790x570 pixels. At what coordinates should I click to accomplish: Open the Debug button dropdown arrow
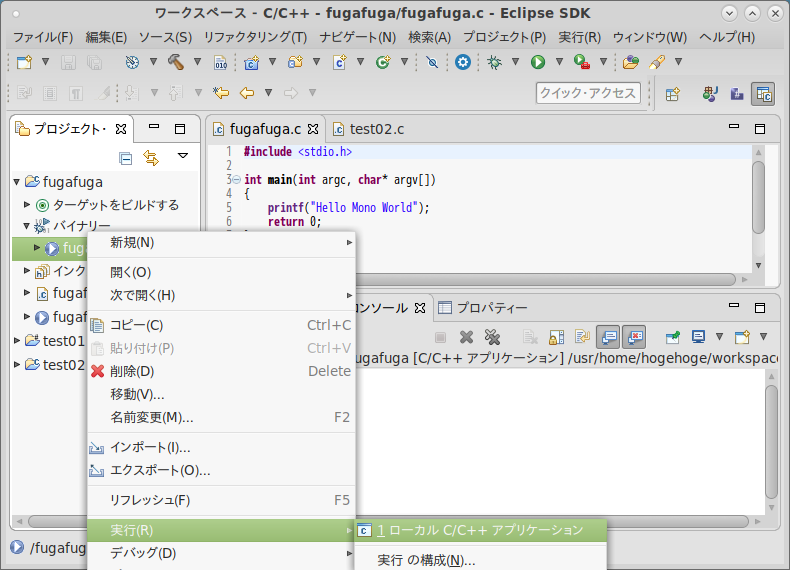coord(515,62)
